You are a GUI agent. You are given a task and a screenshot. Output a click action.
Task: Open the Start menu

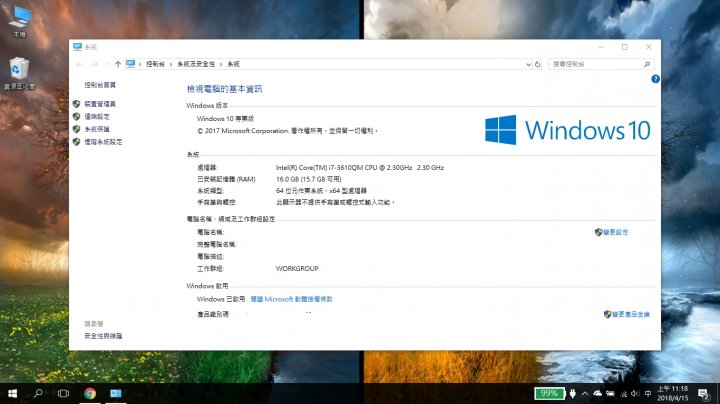pyautogui.click(x=12, y=393)
